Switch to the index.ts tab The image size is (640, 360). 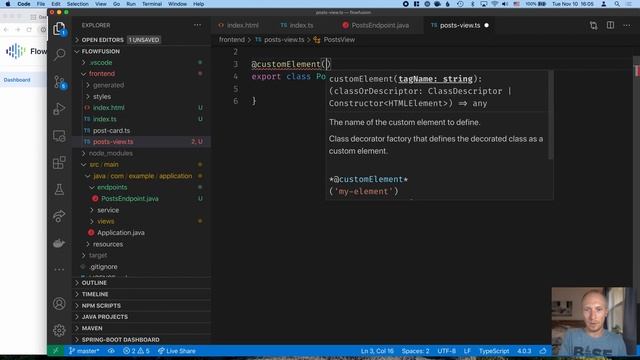point(301,25)
